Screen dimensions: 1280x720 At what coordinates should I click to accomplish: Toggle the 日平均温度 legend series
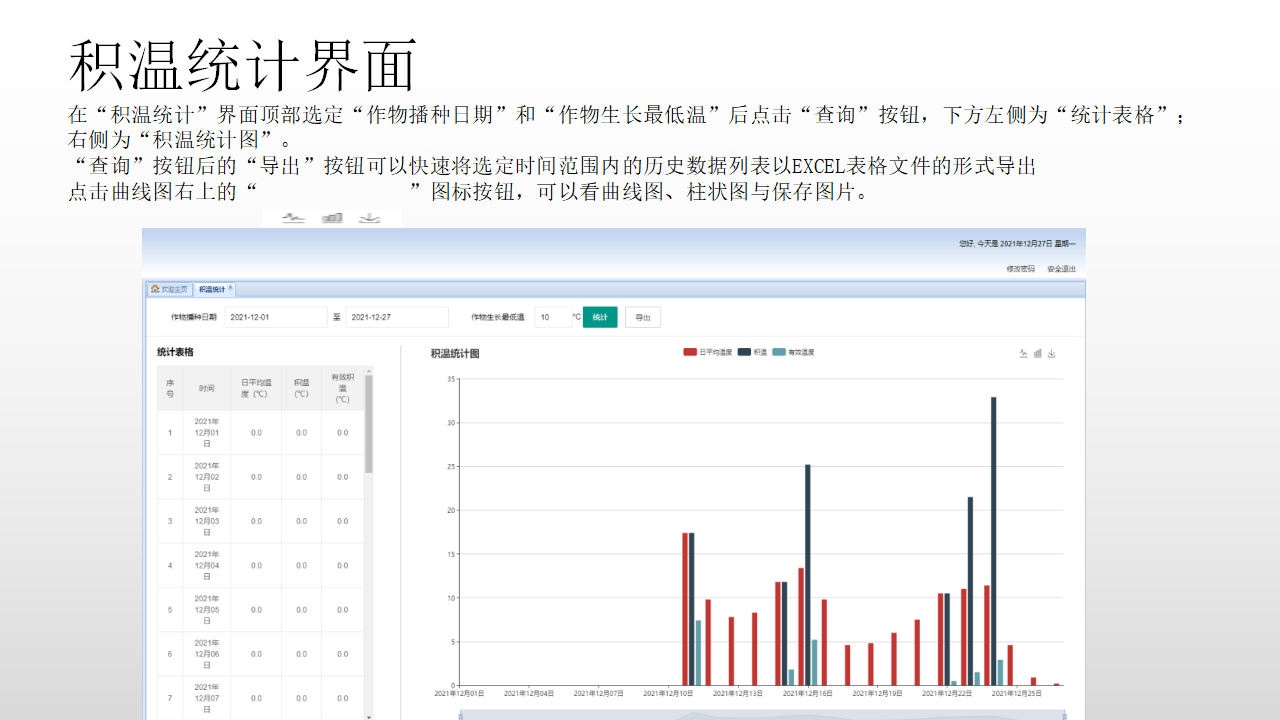click(708, 352)
